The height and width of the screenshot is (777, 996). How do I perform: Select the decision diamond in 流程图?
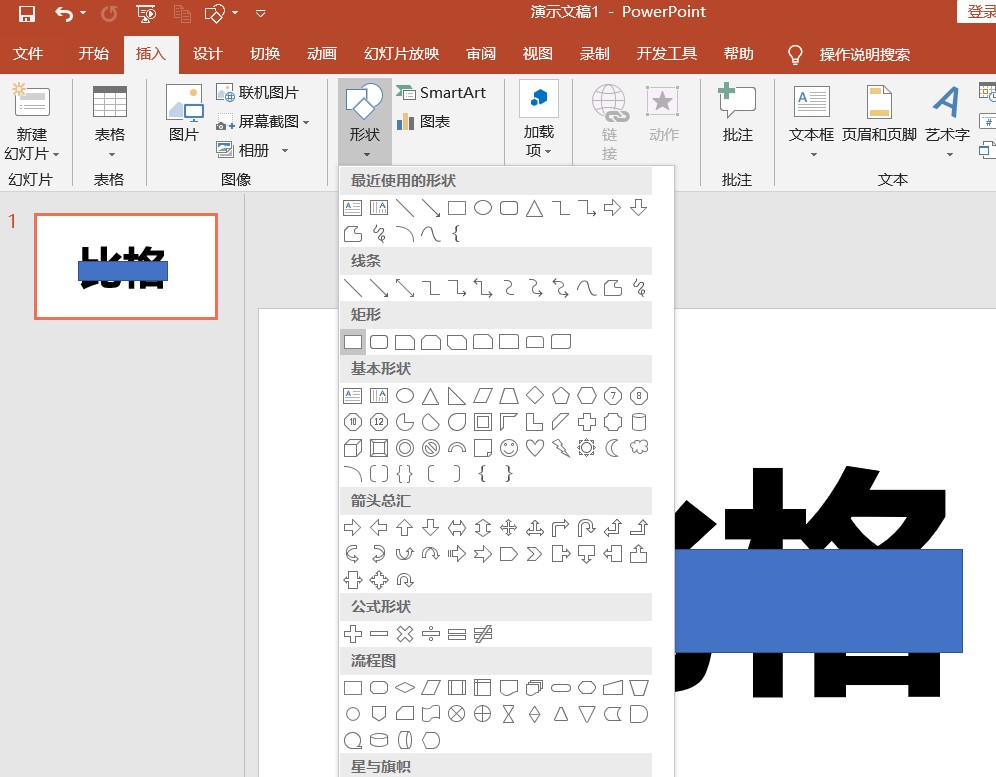405,687
